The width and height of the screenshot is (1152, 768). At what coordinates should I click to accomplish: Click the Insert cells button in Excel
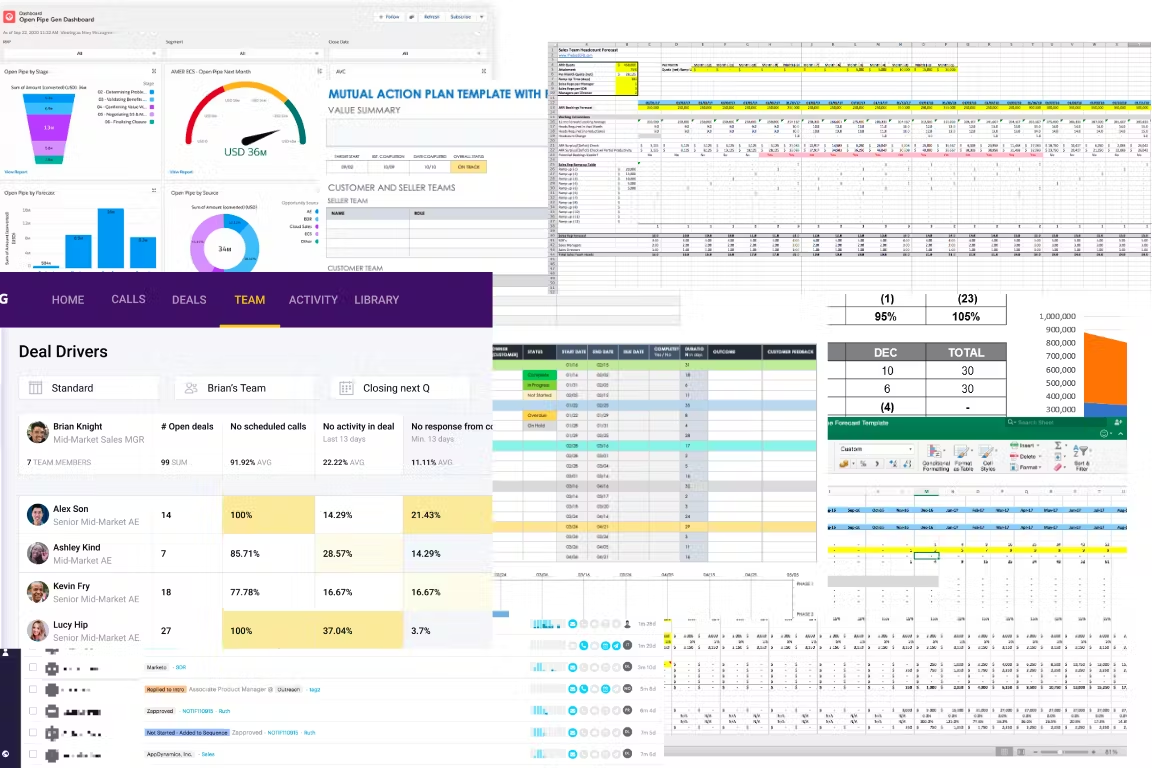click(x=1023, y=445)
